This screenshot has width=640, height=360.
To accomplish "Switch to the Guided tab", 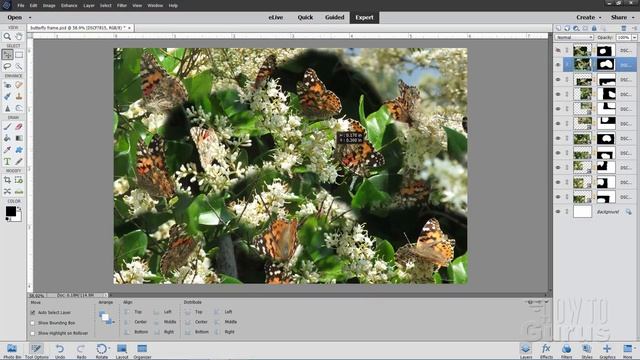I will click(335, 18).
